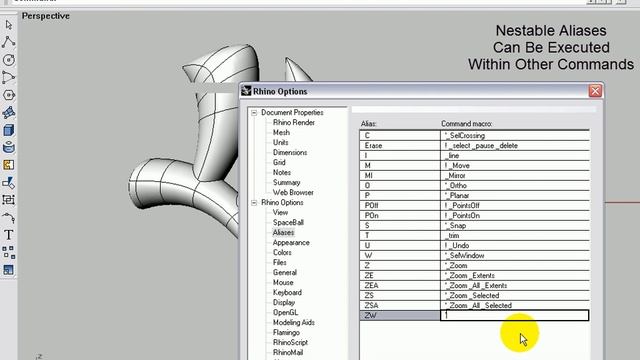640x360 pixels.
Task: Open the RhinoScript options page
Action: click(290, 342)
